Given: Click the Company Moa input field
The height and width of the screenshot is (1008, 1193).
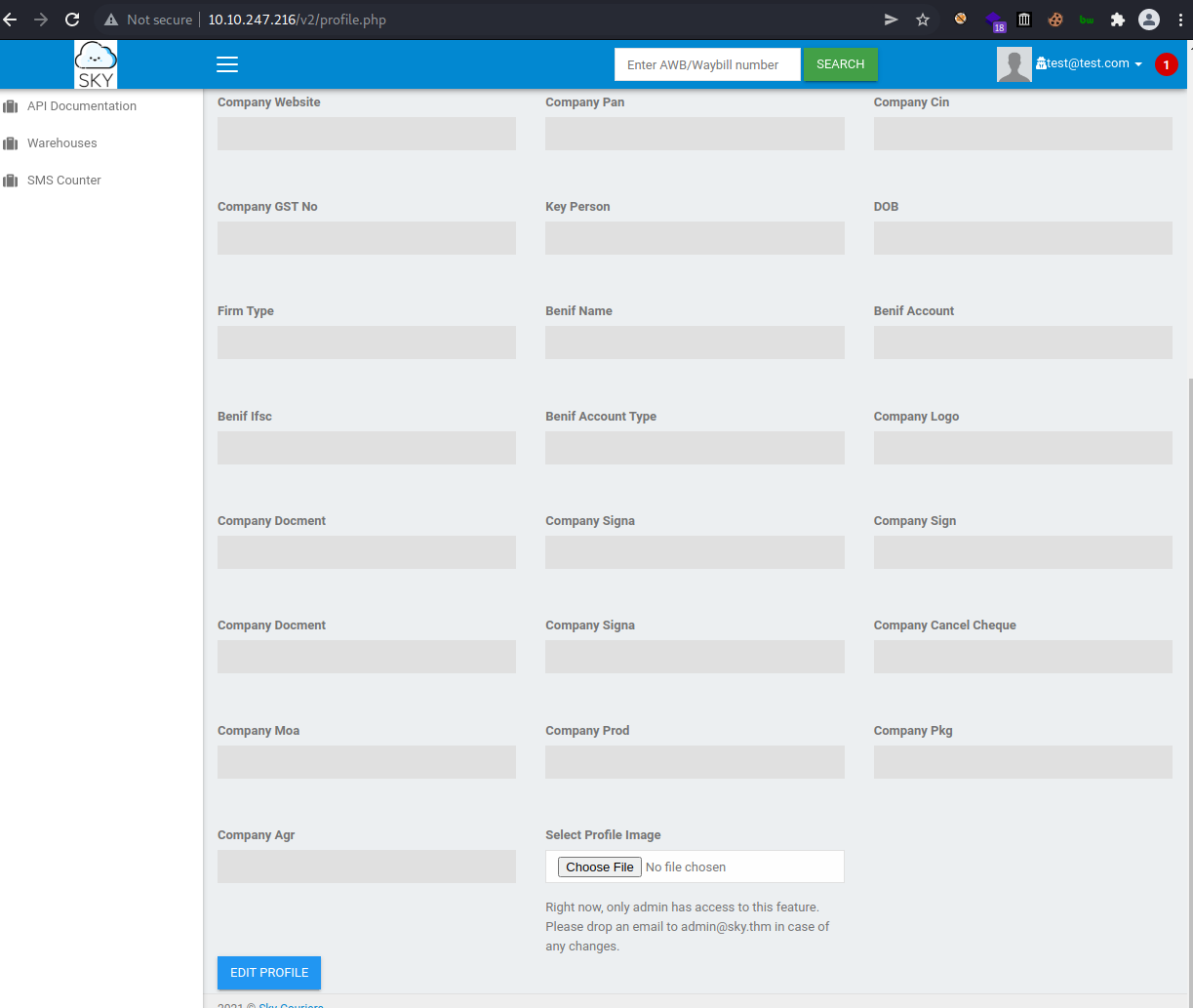Looking at the screenshot, I should pyautogui.click(x=367, y=762).
